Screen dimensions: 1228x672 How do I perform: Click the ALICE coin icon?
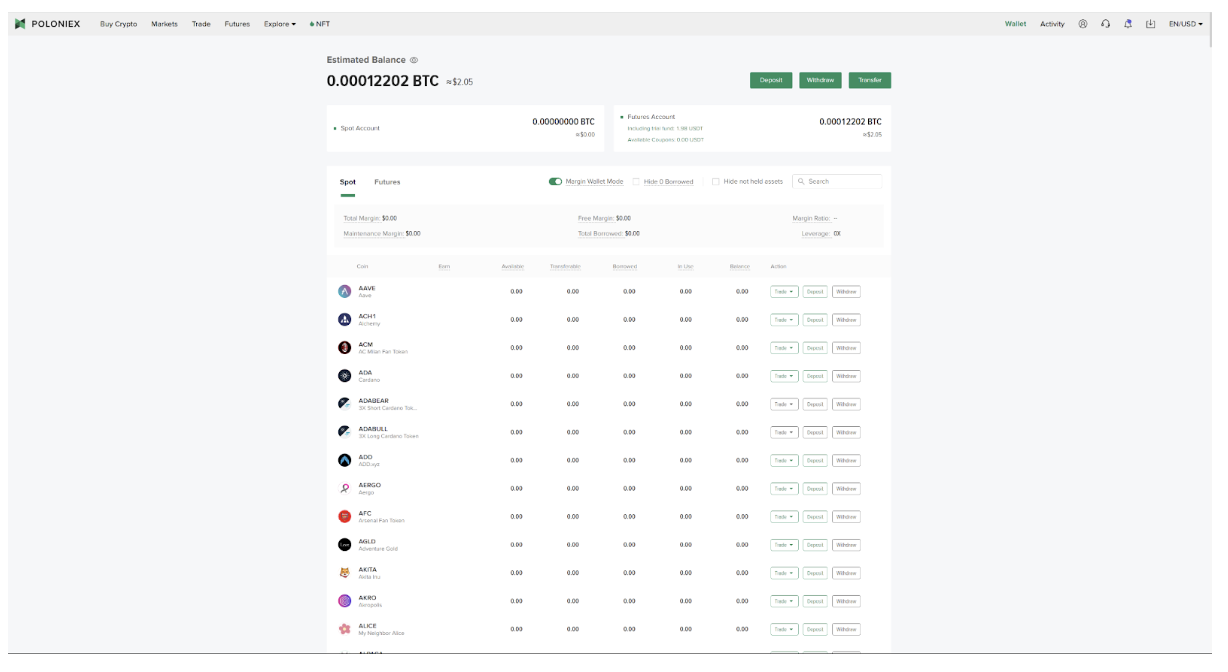[x=345, y=629]
